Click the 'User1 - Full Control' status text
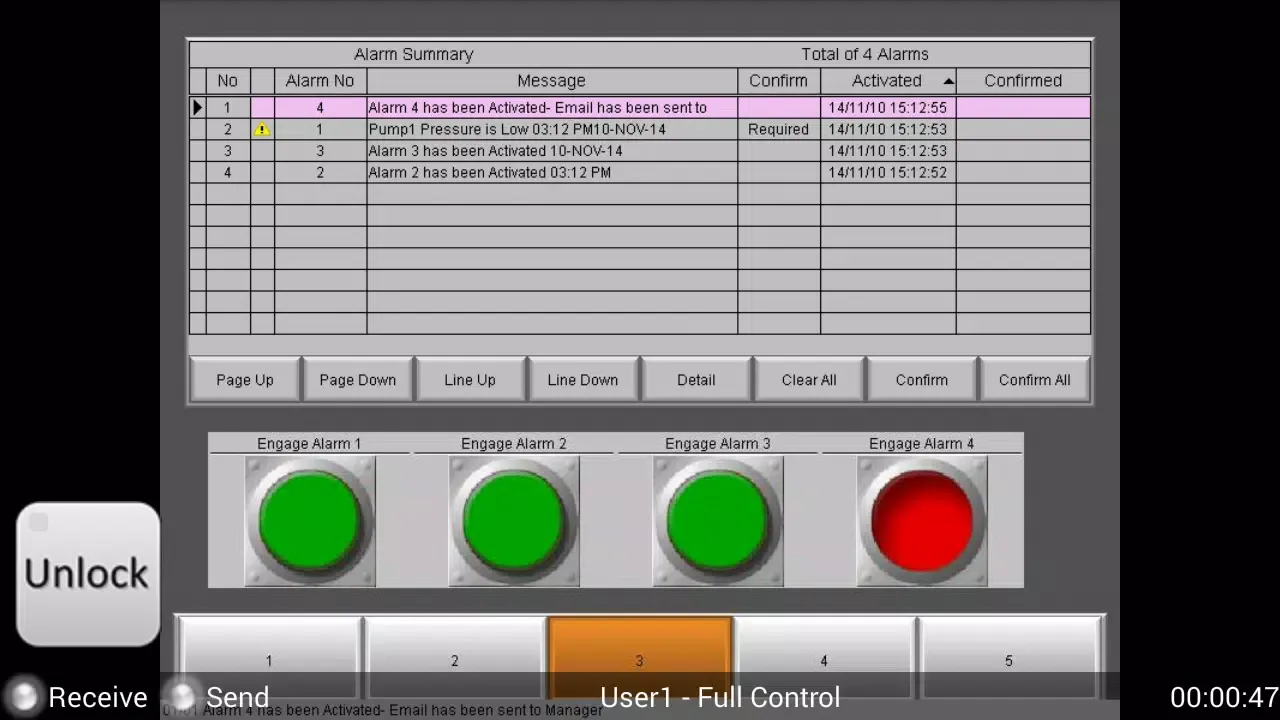This screenshot has width=1280, height=720. 720,697
